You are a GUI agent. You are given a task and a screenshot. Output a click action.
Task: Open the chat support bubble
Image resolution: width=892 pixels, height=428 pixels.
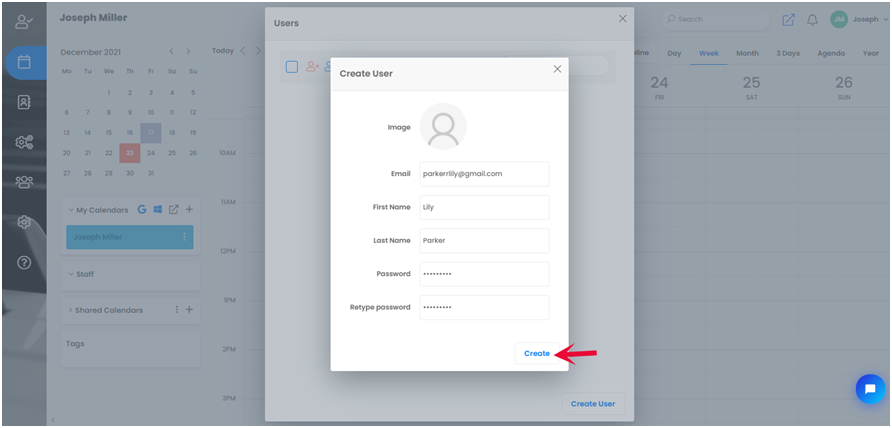pos(870,389)
